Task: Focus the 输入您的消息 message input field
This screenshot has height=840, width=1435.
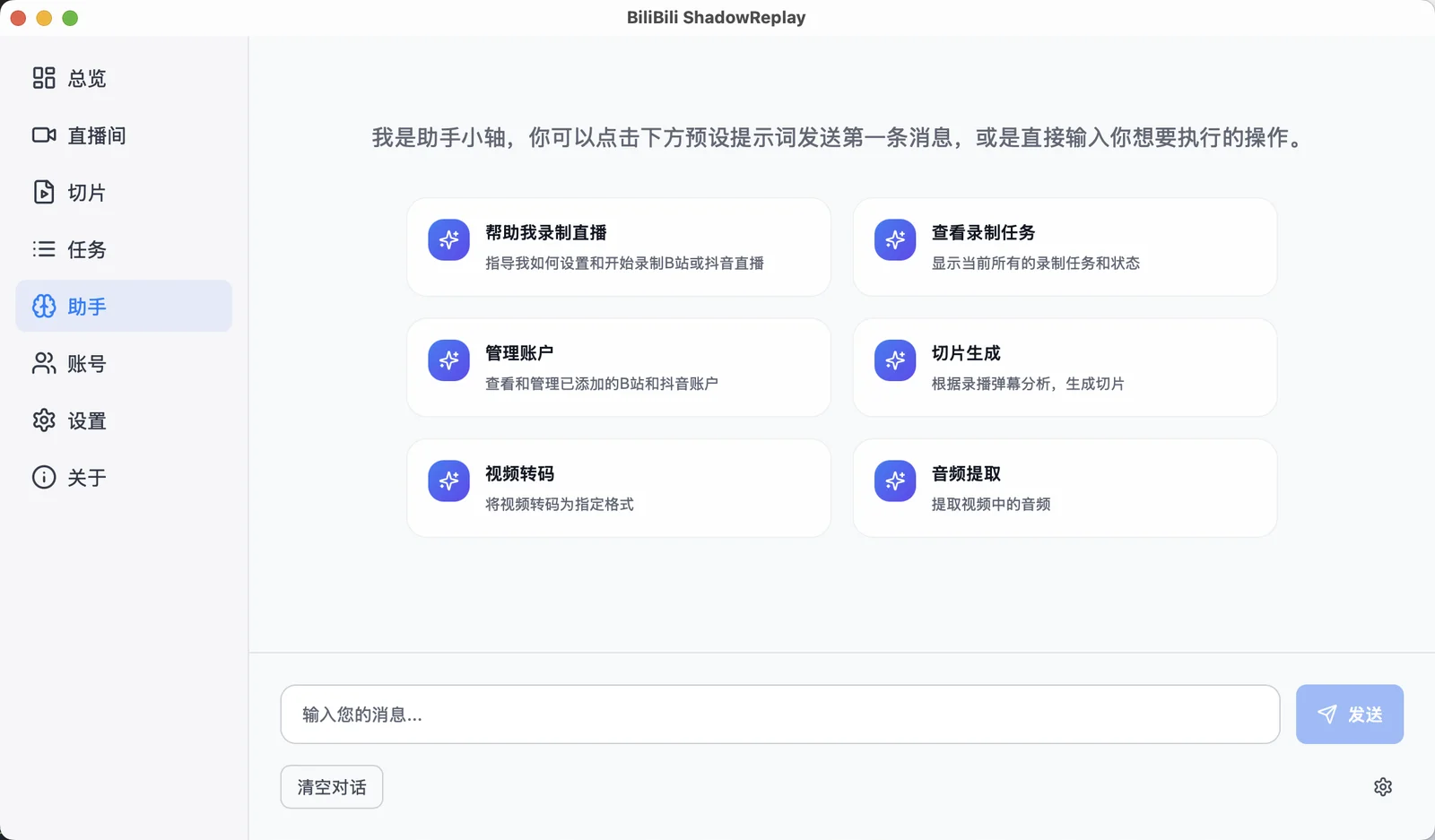Action: (780, 714)
